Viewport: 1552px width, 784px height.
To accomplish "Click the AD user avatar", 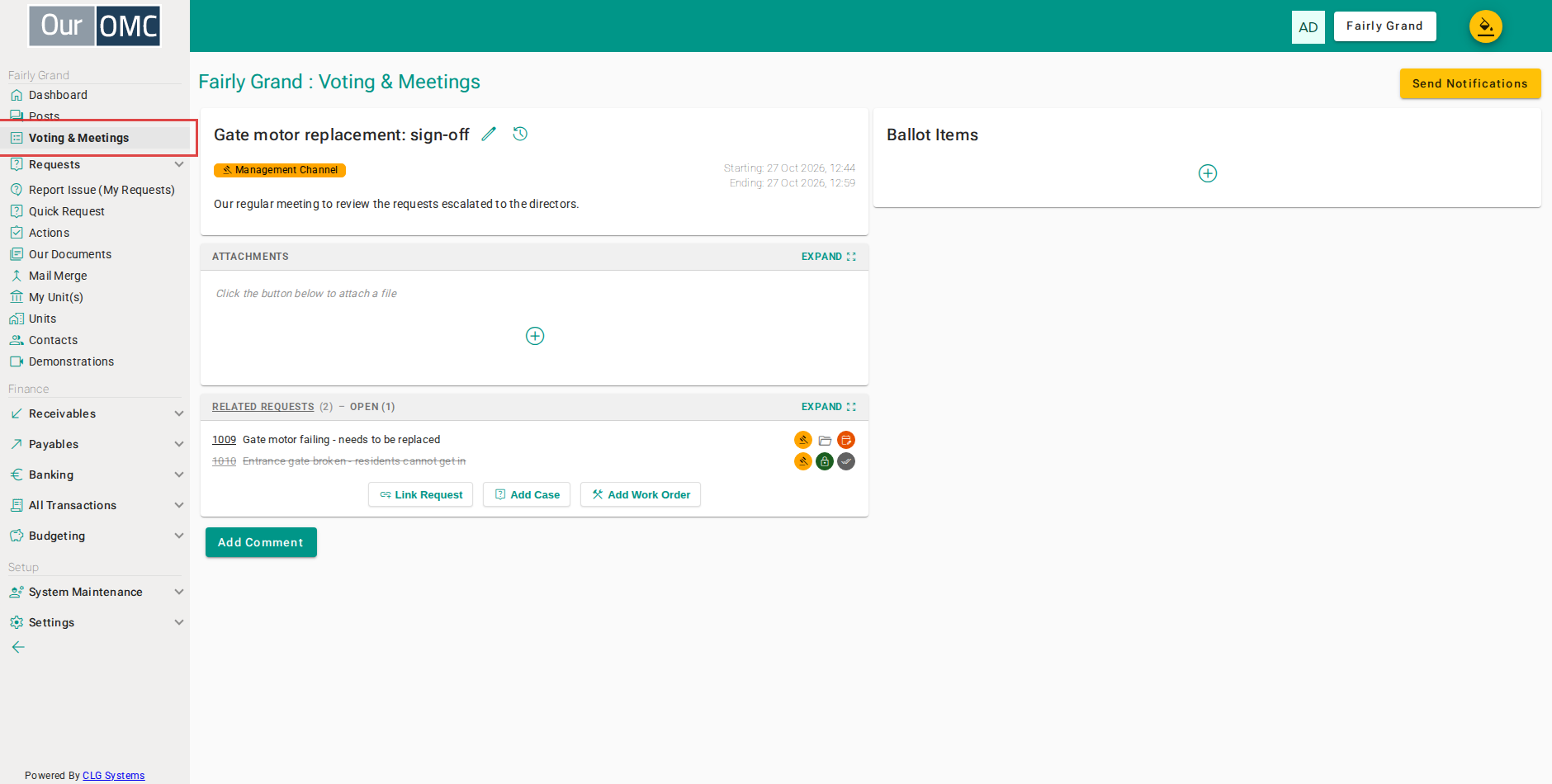I will [1308, 27].
